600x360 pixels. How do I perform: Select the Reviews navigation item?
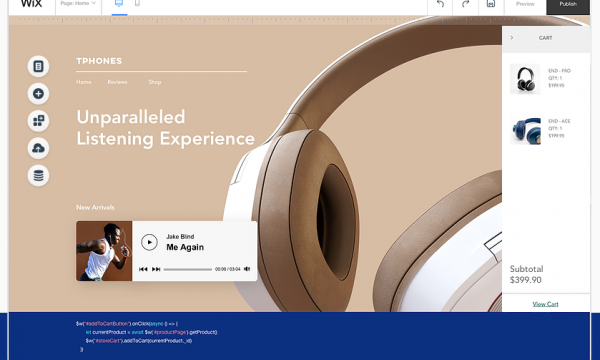[117, 82]
